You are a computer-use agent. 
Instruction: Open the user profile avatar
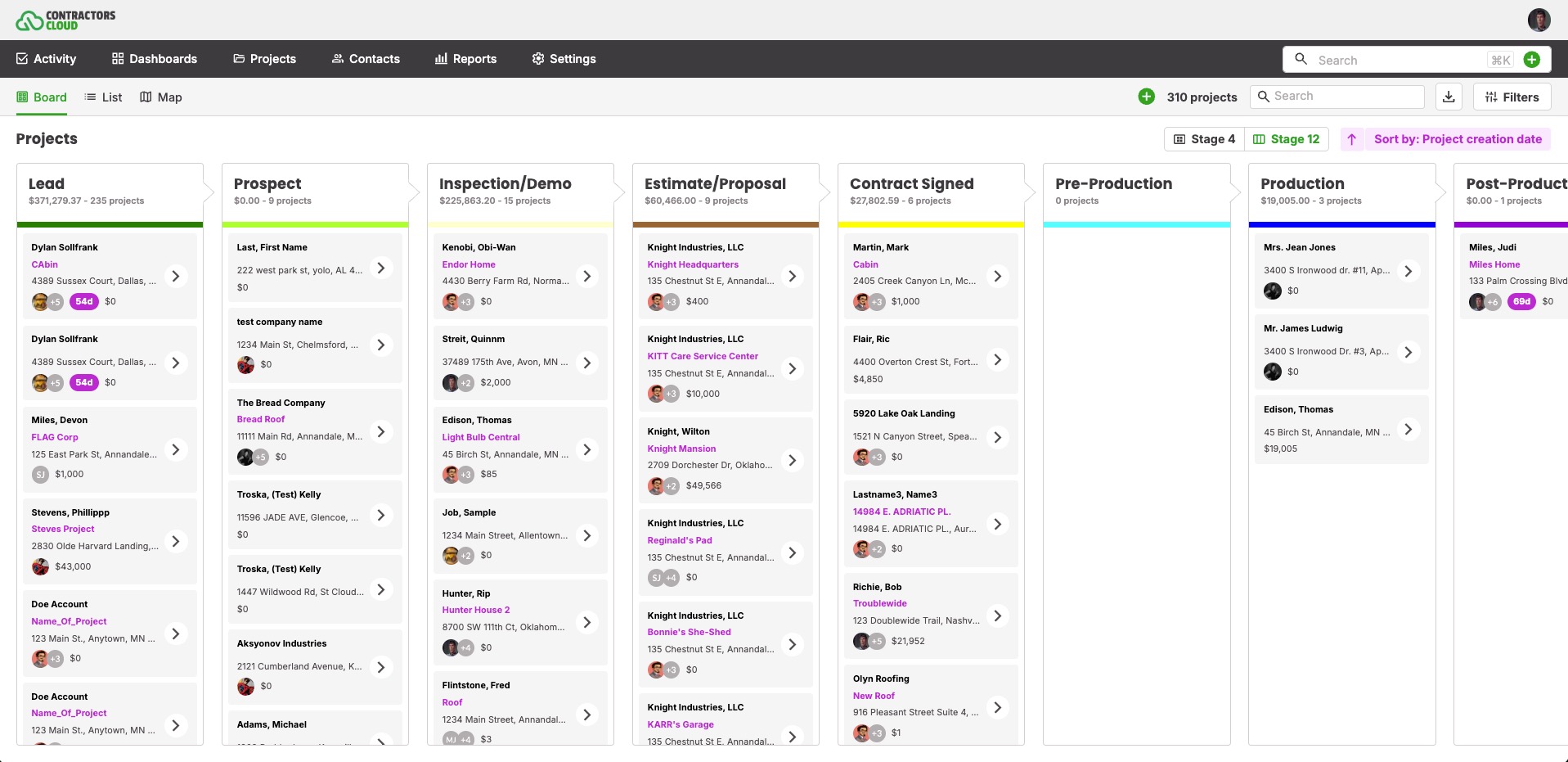click(x=1539, y=20)
